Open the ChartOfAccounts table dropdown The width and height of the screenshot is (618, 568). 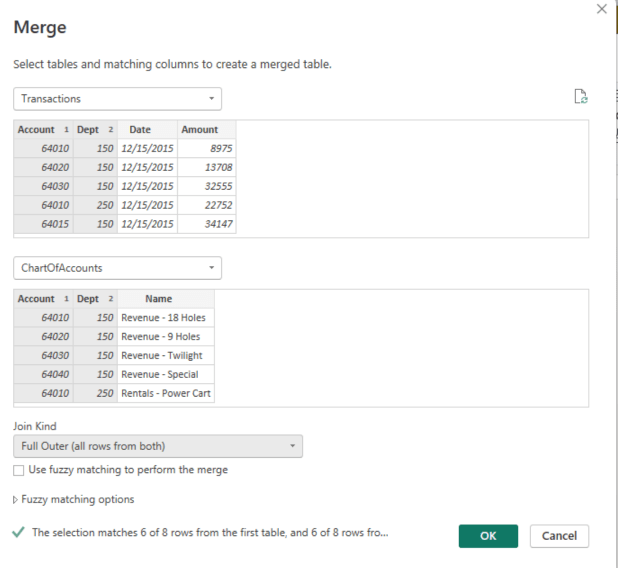(x=117, y=268)
